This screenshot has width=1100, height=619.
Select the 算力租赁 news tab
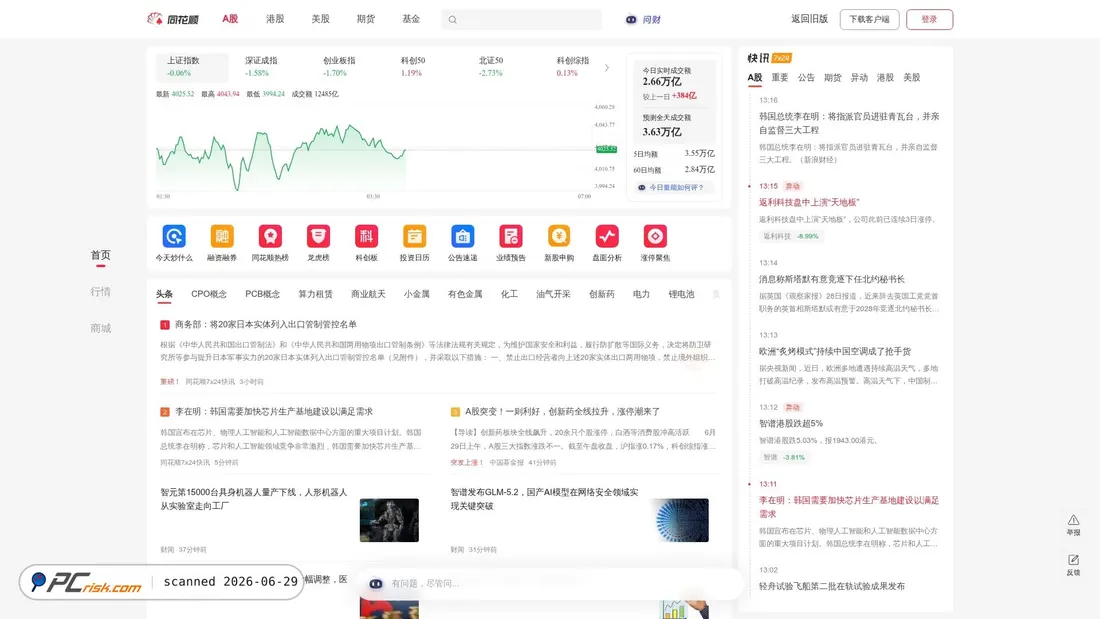click(316, 294)
